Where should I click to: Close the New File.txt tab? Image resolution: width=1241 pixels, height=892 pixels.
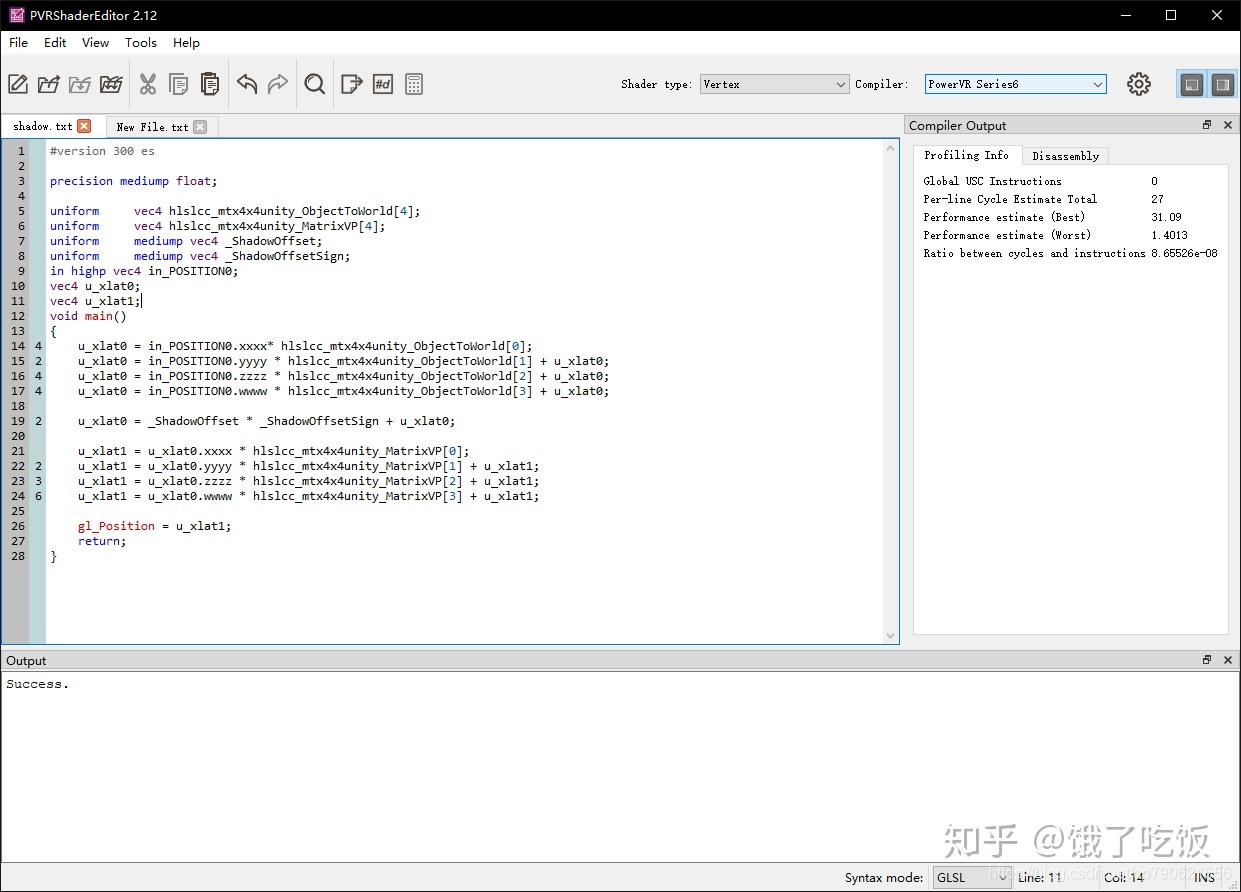(x=202, y=127)
